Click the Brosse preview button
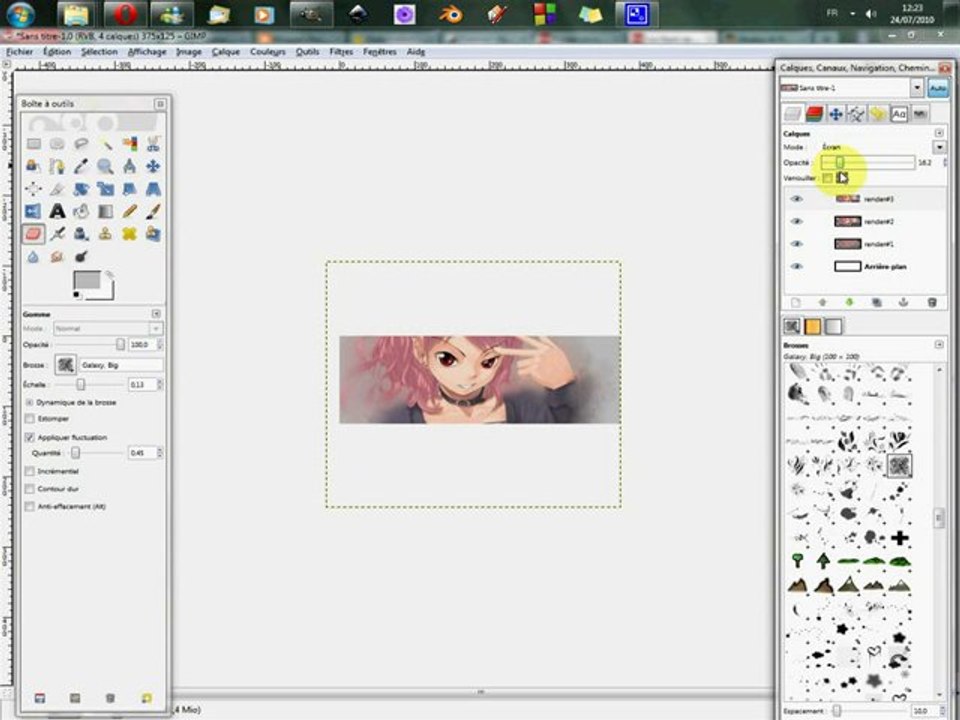This screenshot has width=960, height=720. pos(66,365)
